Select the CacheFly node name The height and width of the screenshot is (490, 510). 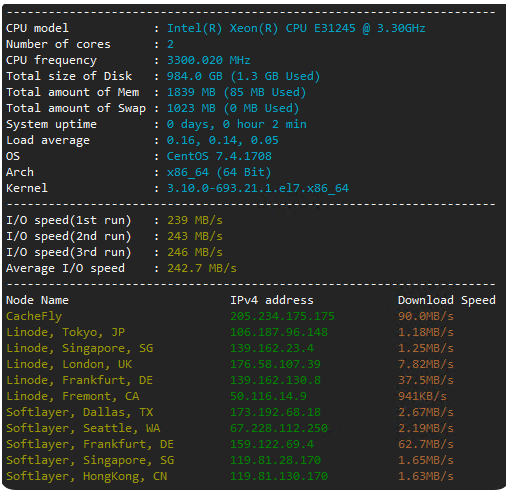34,316
